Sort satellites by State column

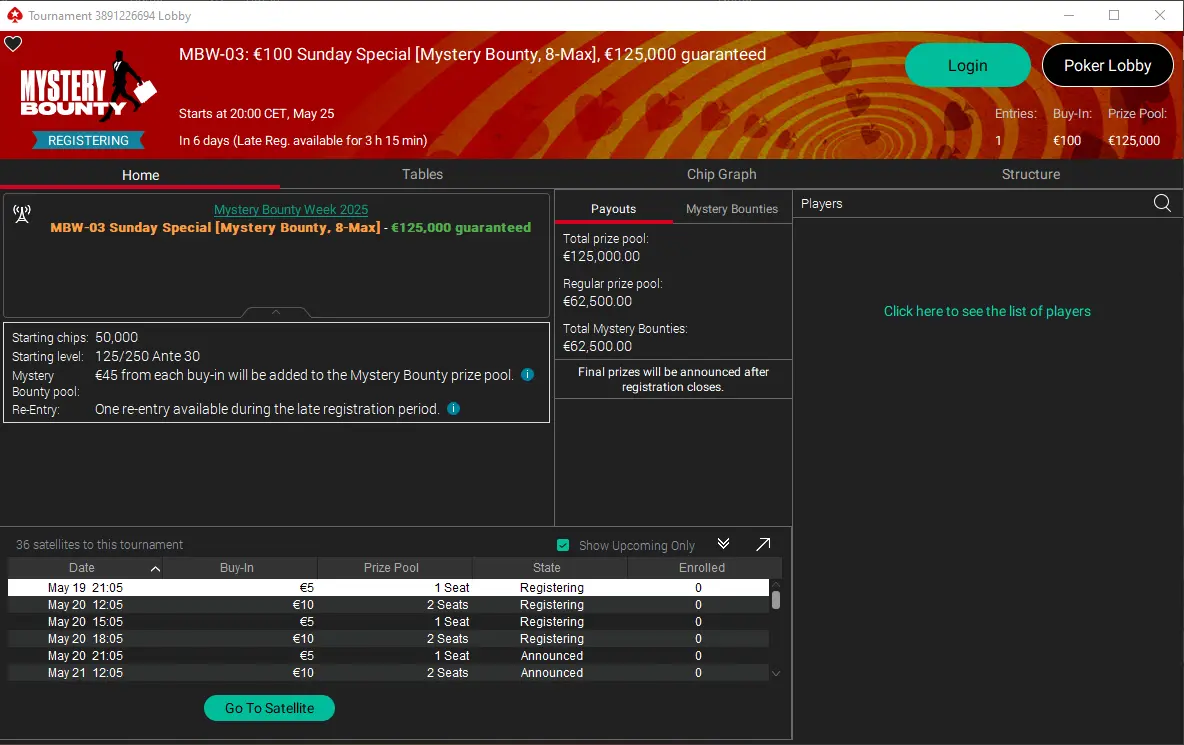[x=549, y=568]
